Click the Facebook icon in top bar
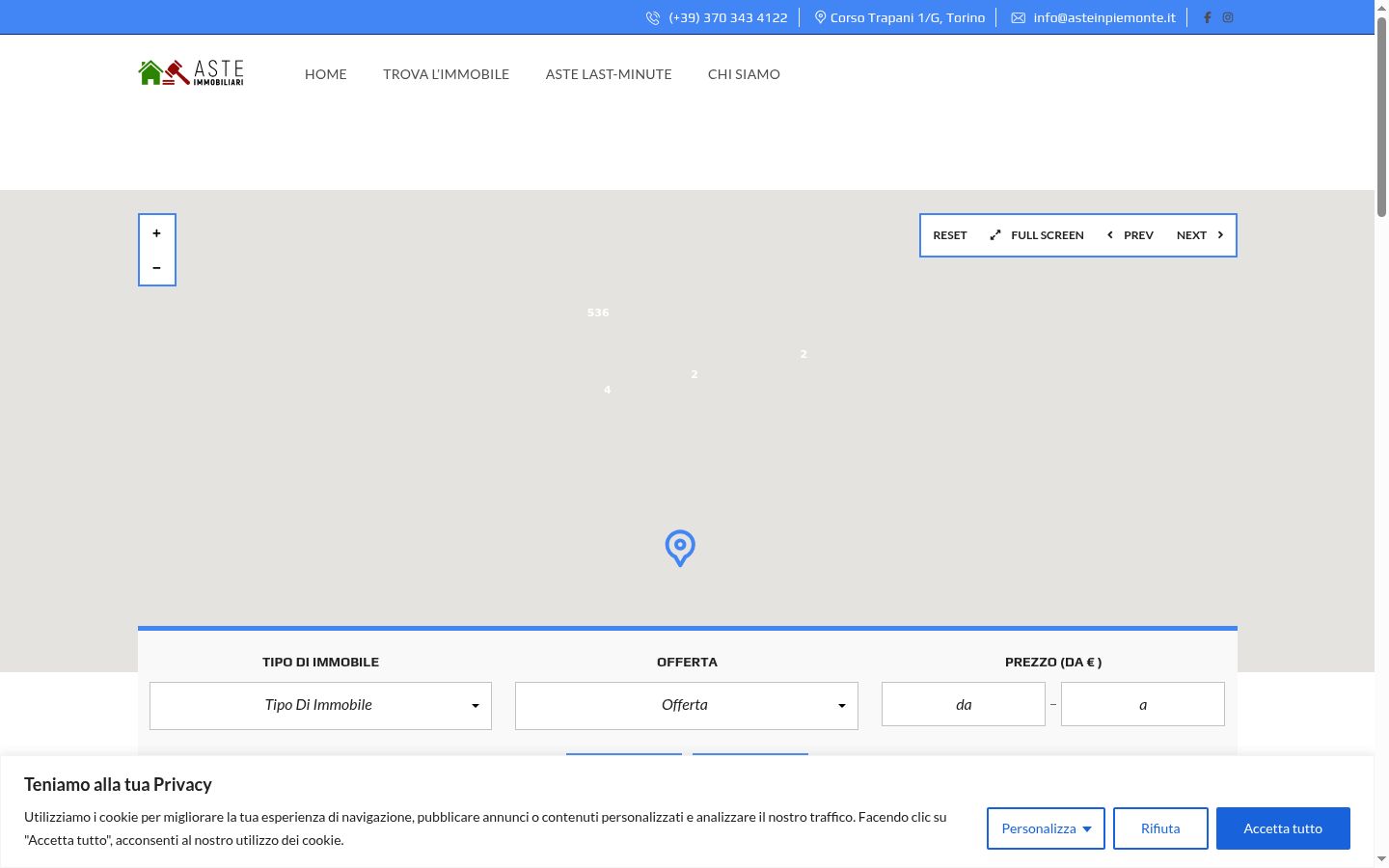Screen dimensions: 1389x868 [1207, 17]
